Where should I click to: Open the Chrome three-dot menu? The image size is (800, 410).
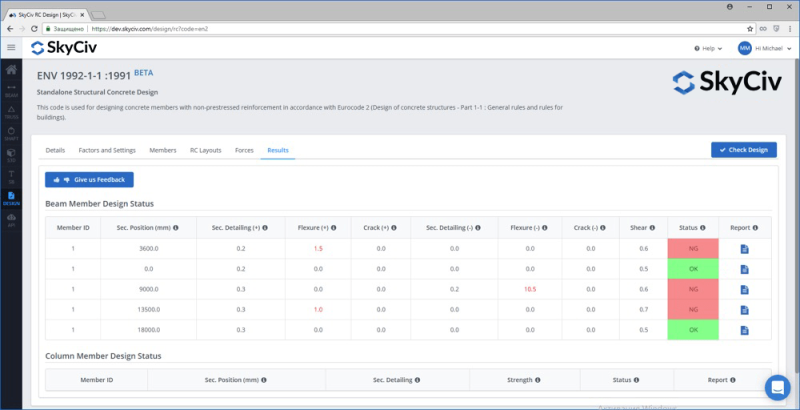790,29
